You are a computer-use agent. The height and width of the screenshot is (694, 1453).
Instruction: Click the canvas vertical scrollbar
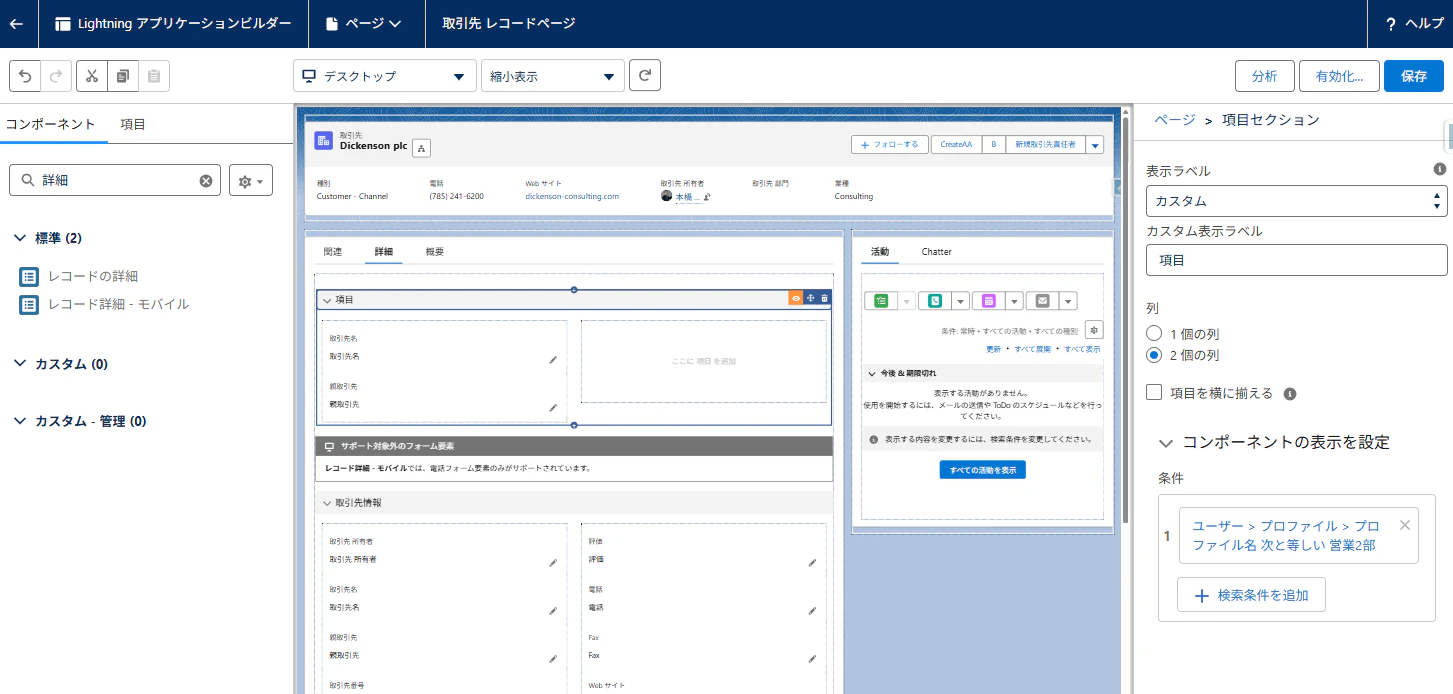pyautogui.click(x=1126, y=320)
